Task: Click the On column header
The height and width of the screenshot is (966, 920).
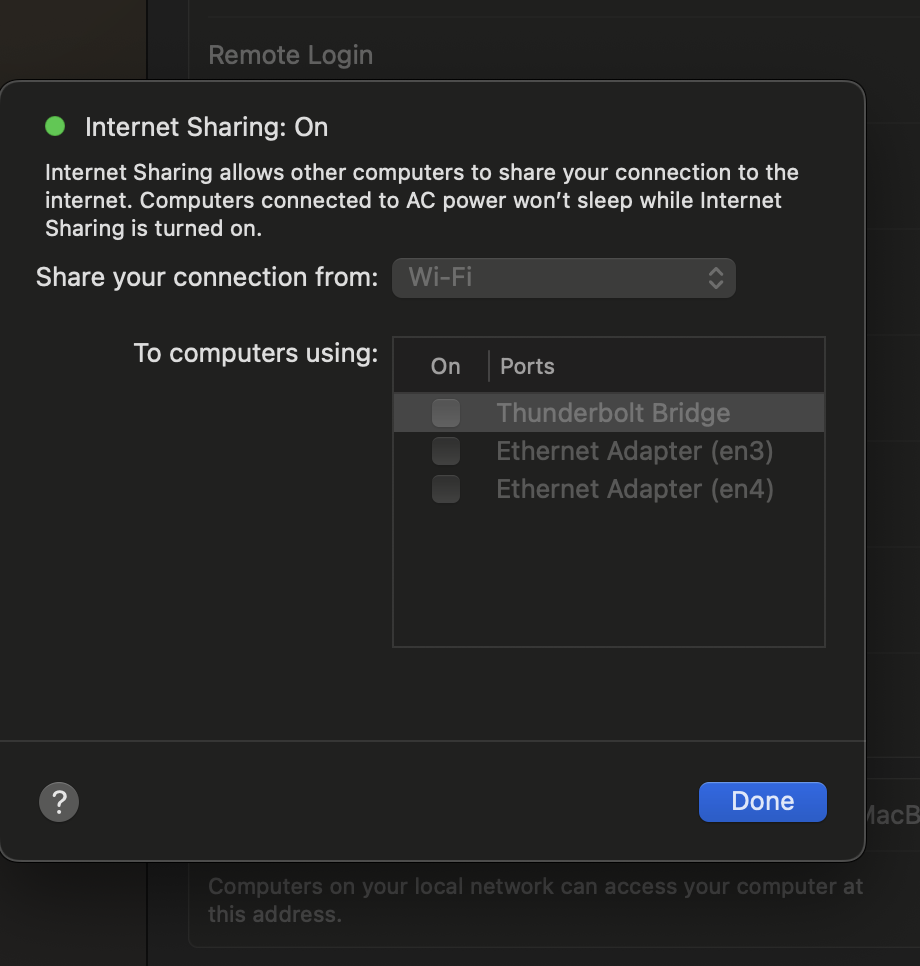Action: (x=445, y=366)
